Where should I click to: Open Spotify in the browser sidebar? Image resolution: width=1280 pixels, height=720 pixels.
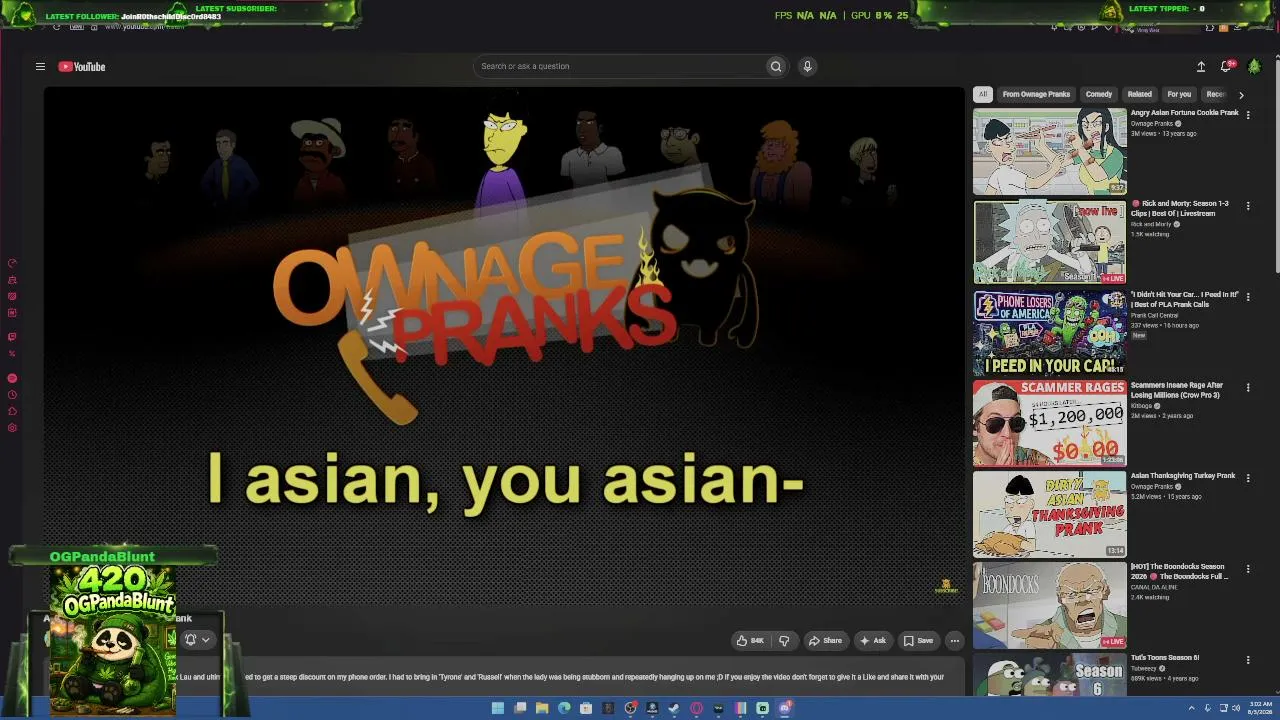pos(12,378)
